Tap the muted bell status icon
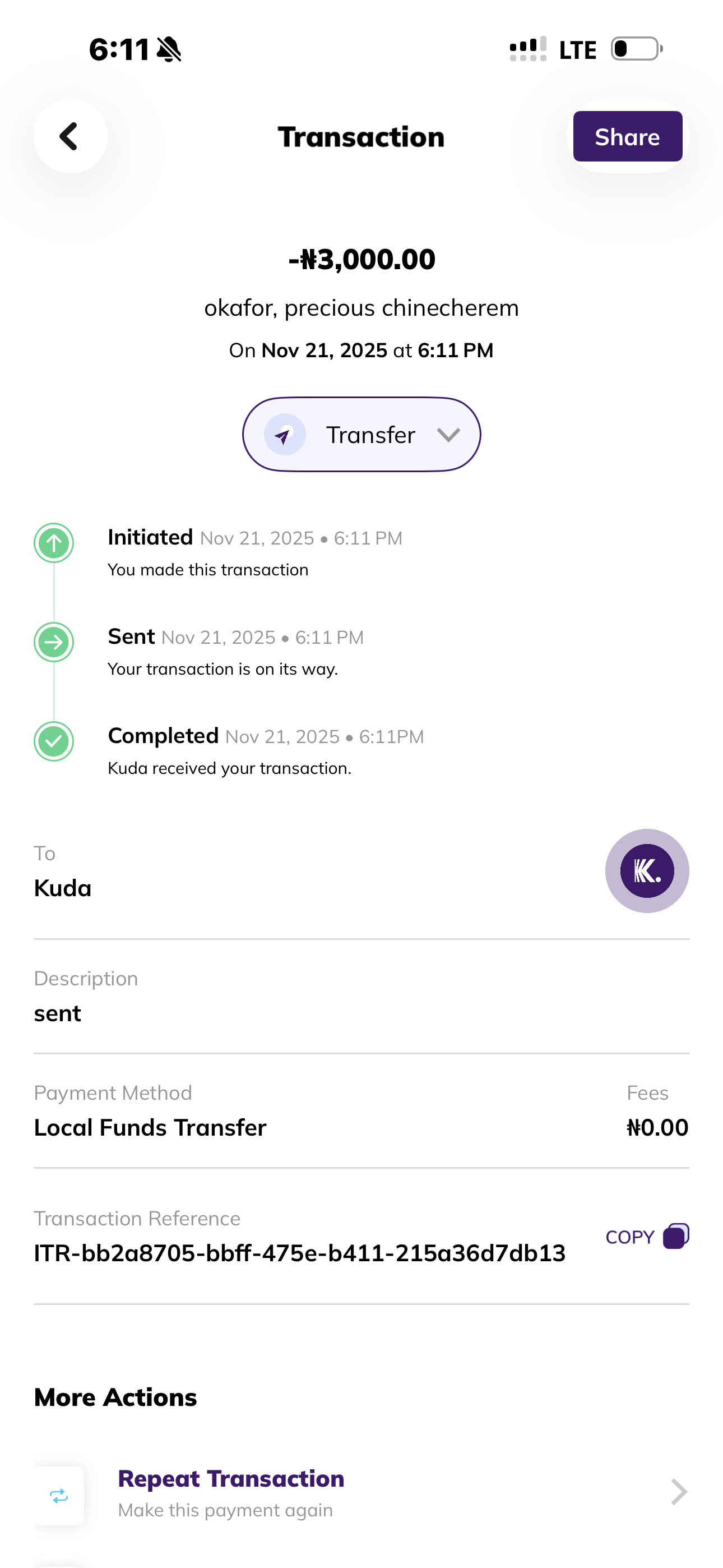 169,49
